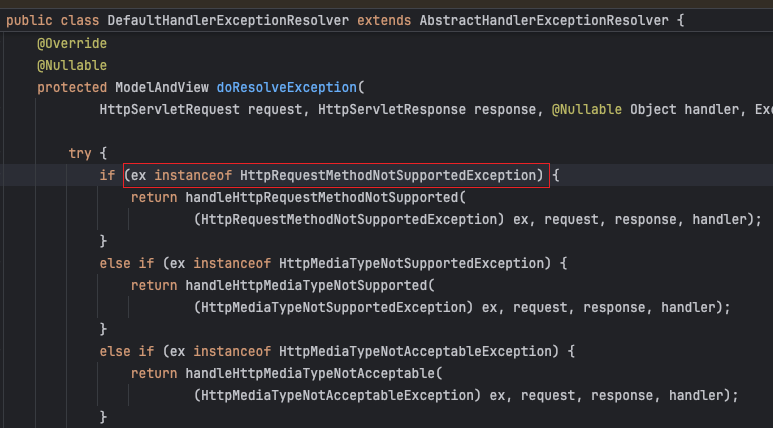
Task: Click the @Nullable annotation above protected
Action: (72, 65)
